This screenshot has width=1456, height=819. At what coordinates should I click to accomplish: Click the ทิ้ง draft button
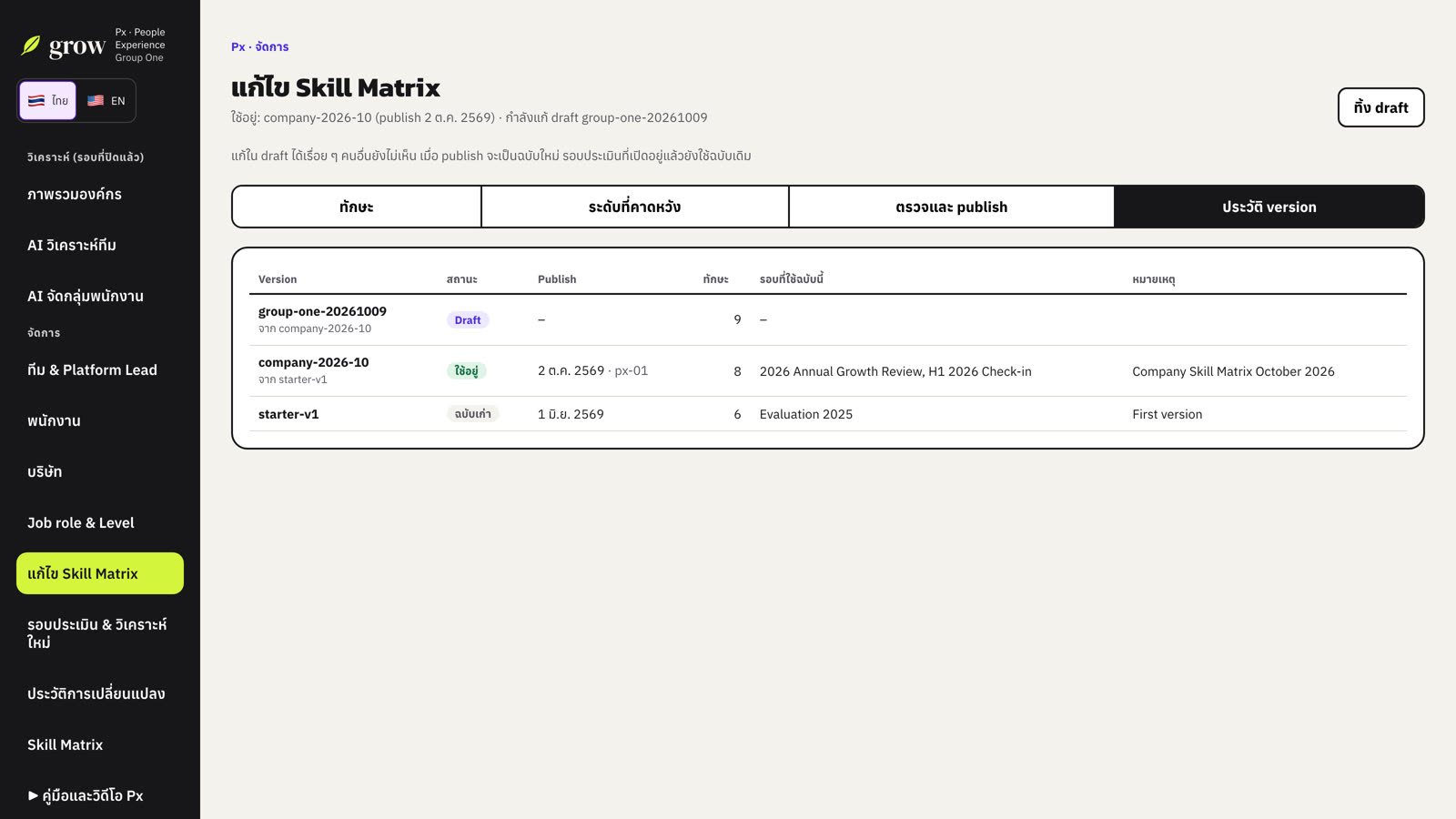[1380, 107]
